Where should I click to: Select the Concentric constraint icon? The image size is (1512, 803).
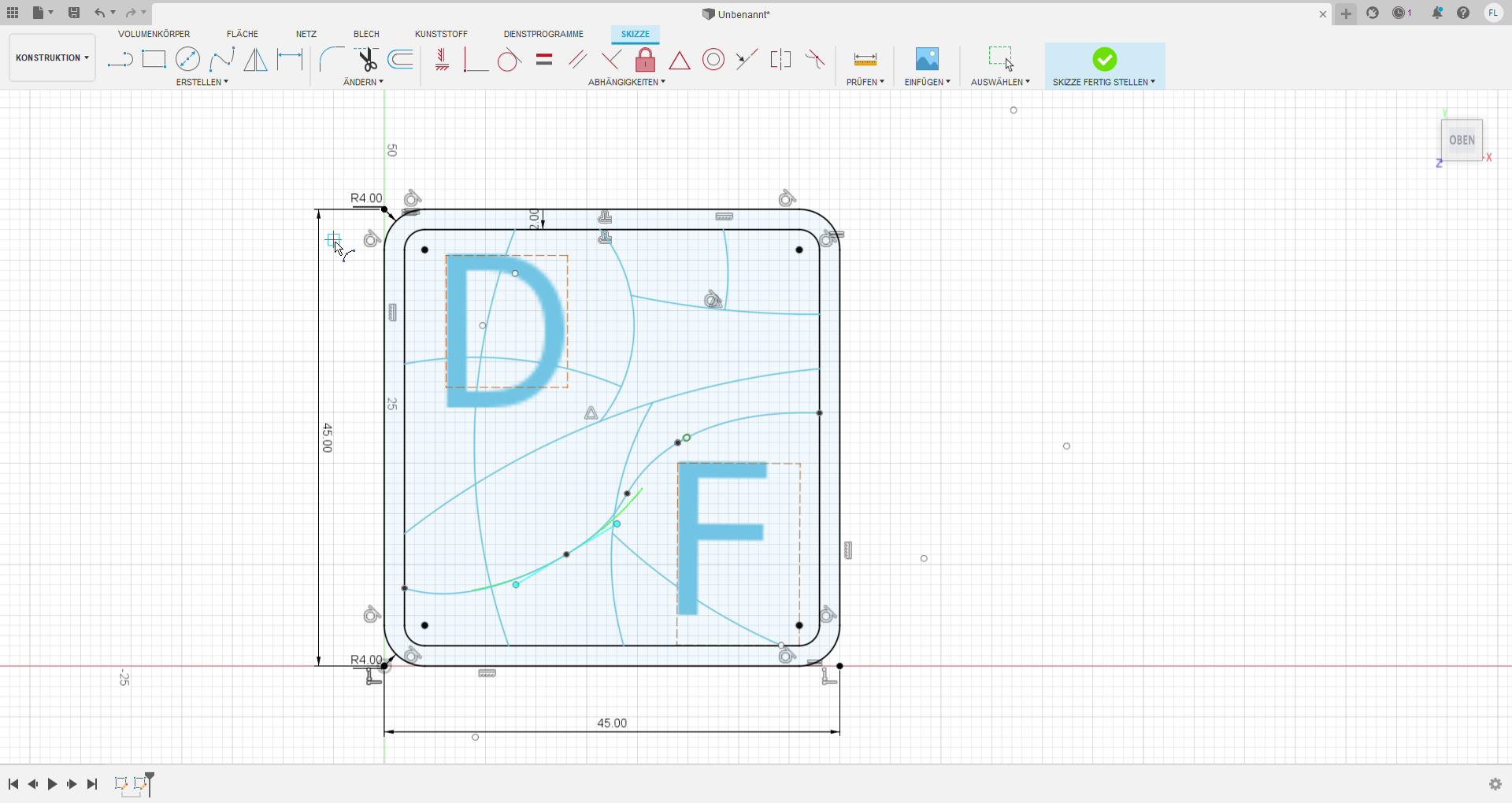[713, 60]
